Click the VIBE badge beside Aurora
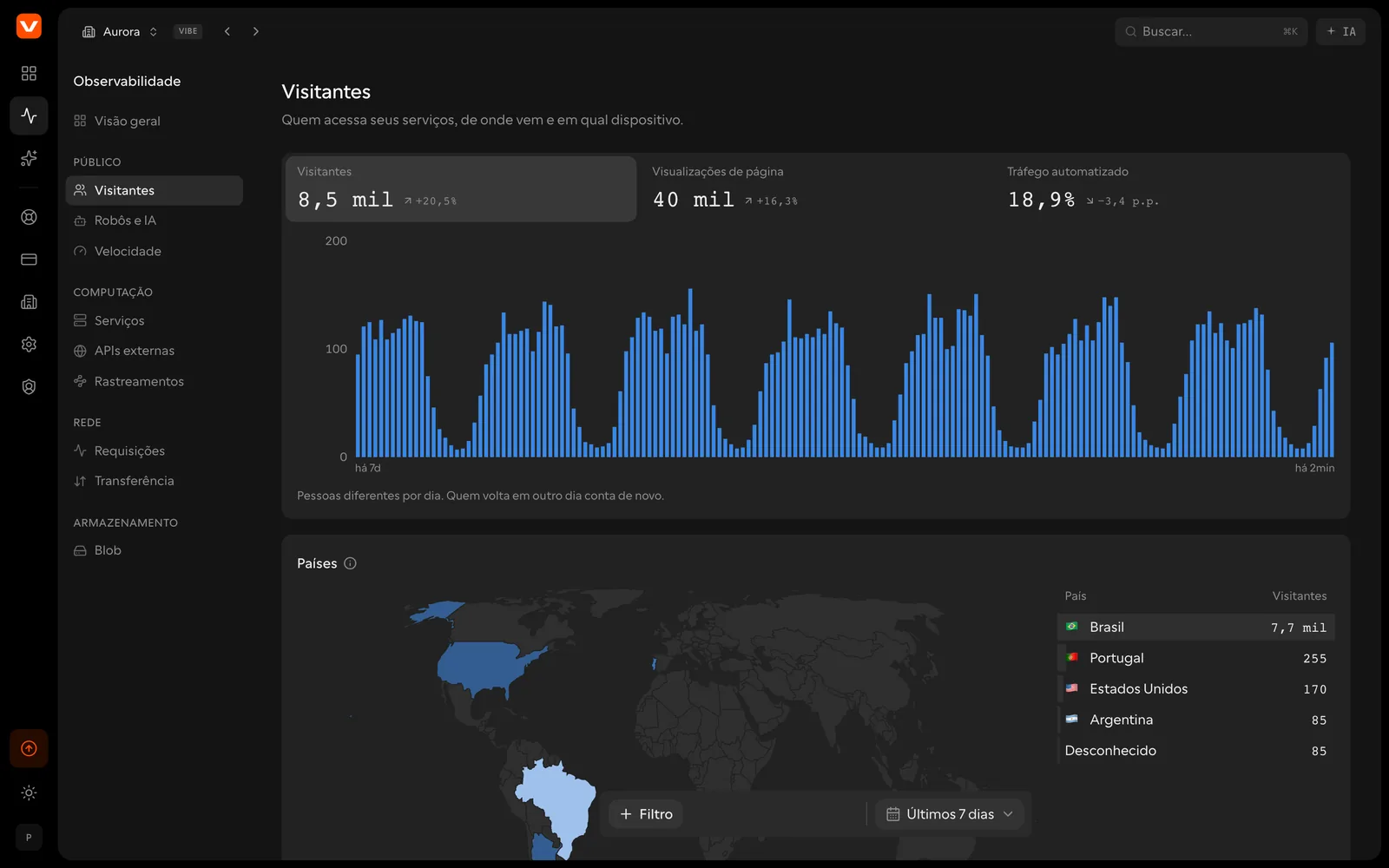This screenshot has width=1389, height=868. click(x=188, y=31)
